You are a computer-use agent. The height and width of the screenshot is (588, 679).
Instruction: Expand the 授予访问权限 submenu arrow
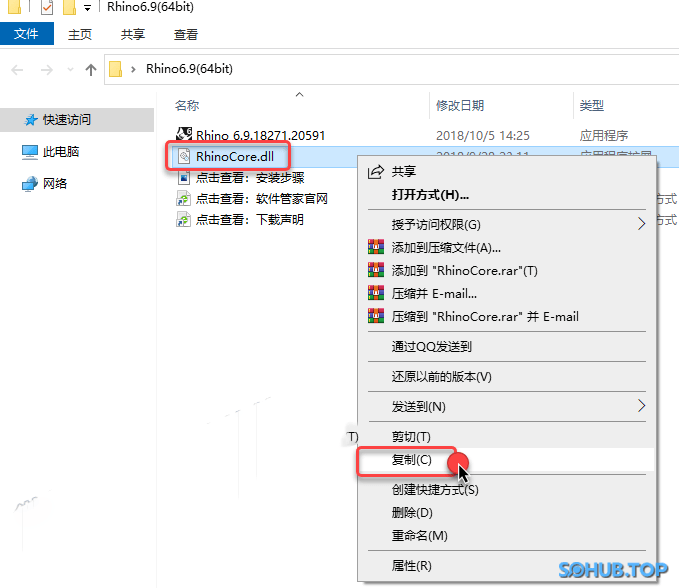[x=641, y=224]
